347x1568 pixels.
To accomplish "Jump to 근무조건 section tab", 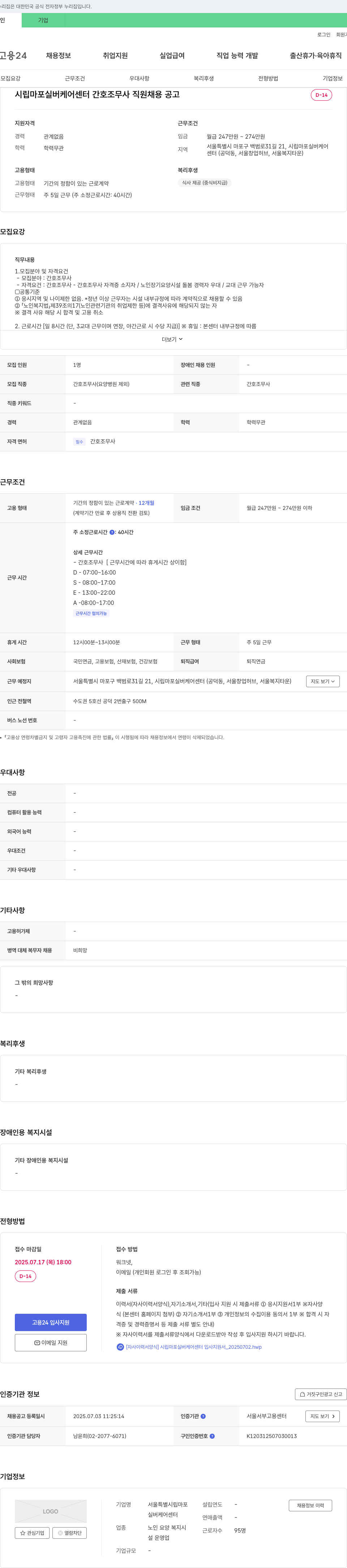I will 75,78.
